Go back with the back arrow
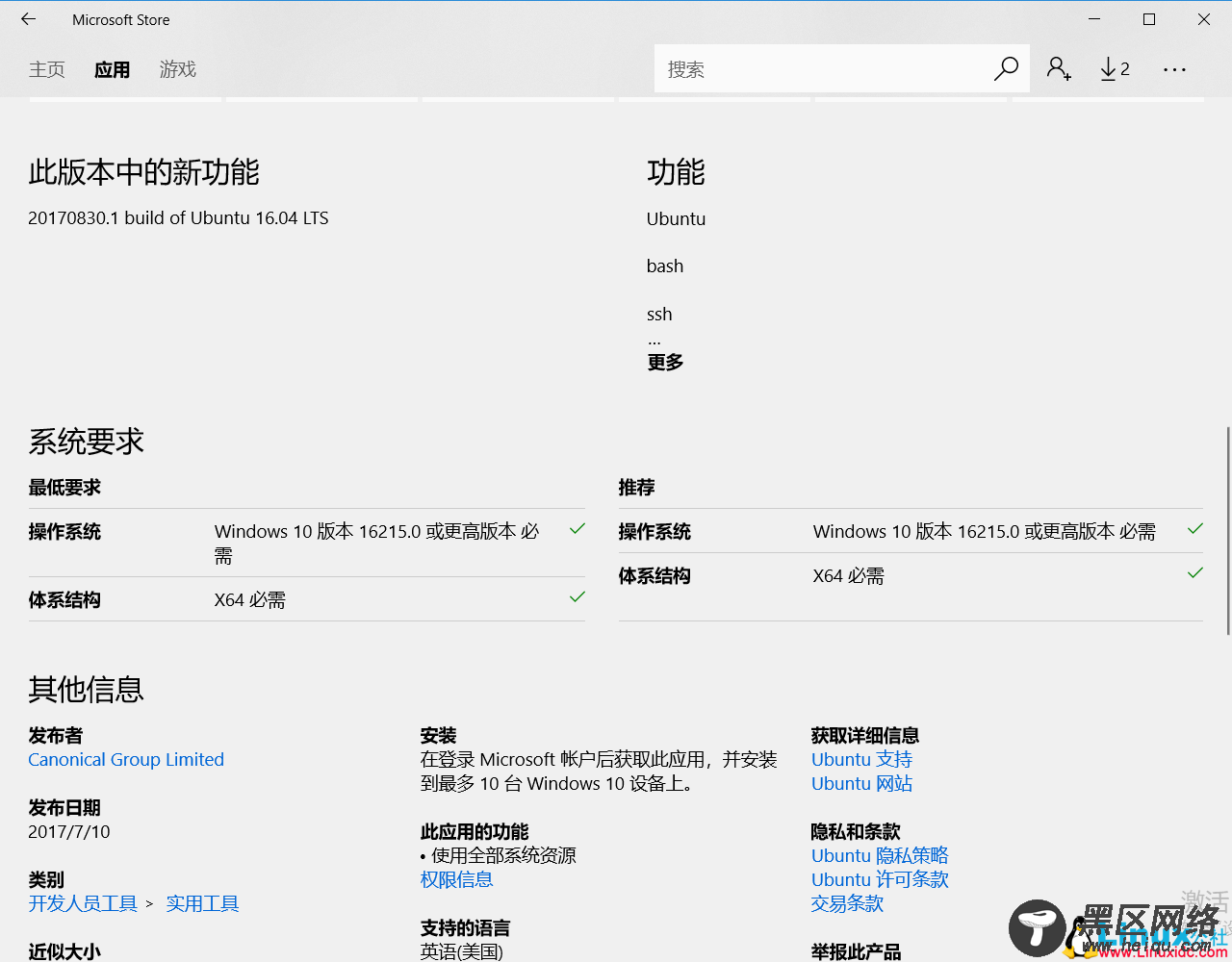 point(28,19)
